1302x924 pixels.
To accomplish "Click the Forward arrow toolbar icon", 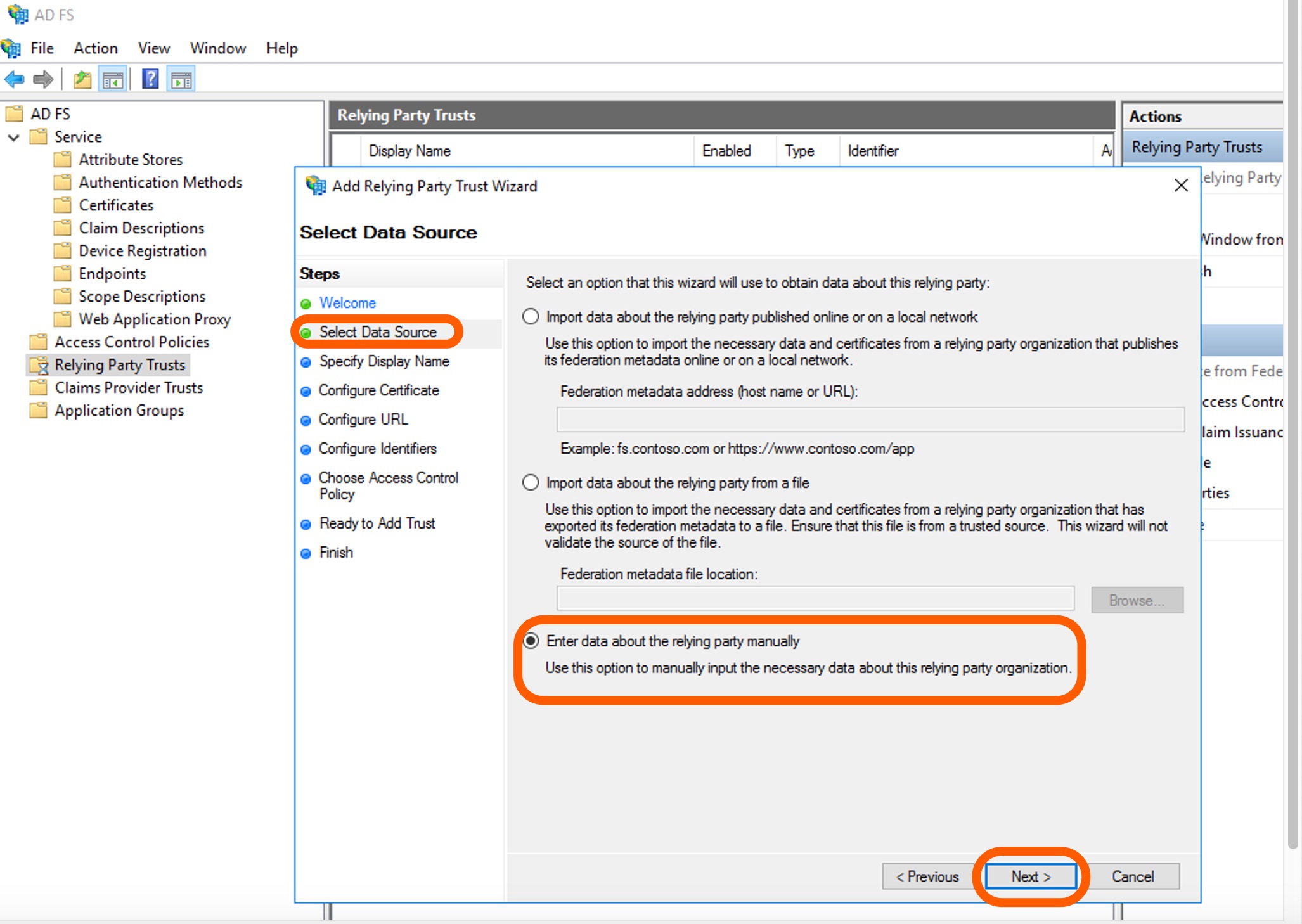I will (x=43, y=80).
